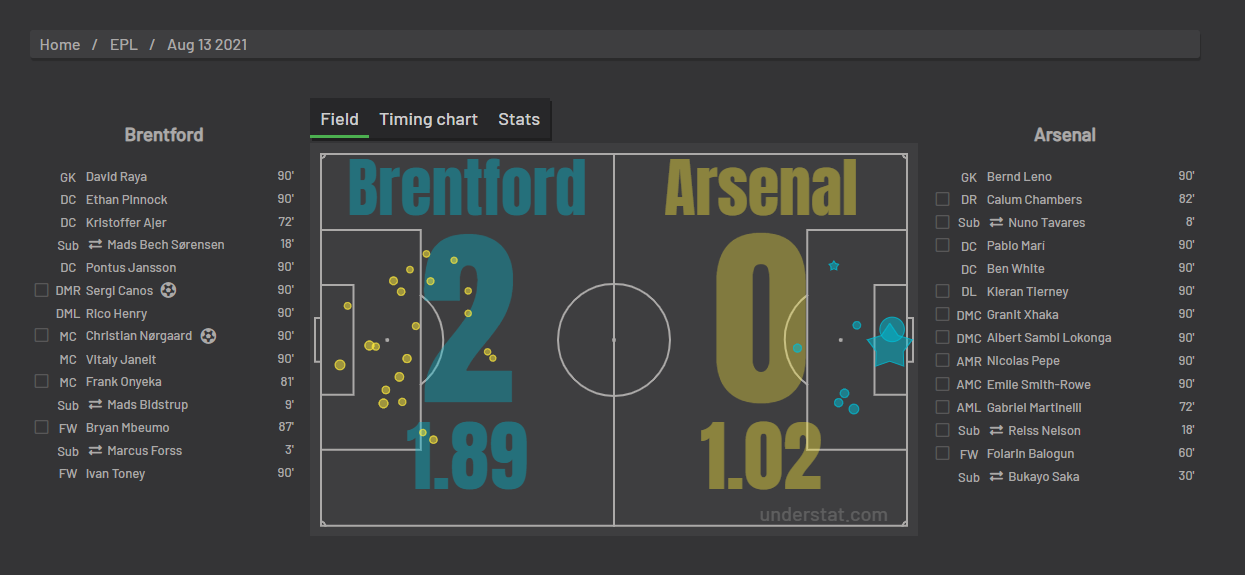Tick the checkbox for Sergi Canos
The width and height of the screenshot is (1245, 575).
(x=41, y=290)
